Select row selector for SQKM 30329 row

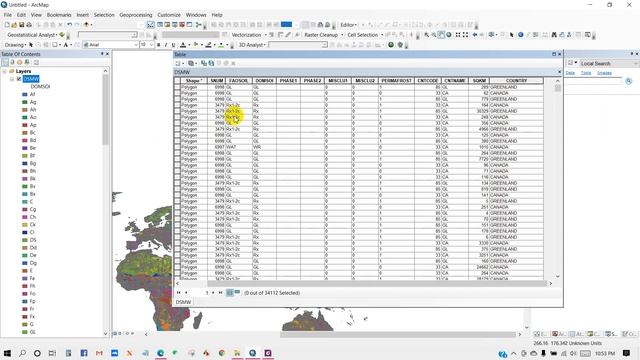click(177, 111)
